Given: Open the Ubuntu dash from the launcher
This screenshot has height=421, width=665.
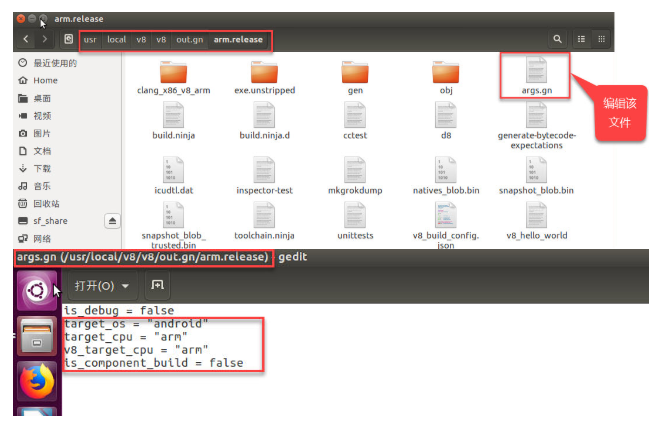Looking at the screenshot, I should [37, 291].
